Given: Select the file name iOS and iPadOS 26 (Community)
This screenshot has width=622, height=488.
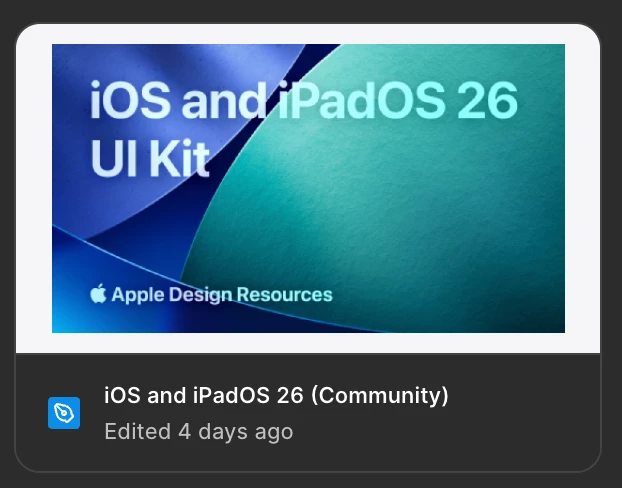Looking at the screenshot, I should pyautogui.click(x=276, y=395).
